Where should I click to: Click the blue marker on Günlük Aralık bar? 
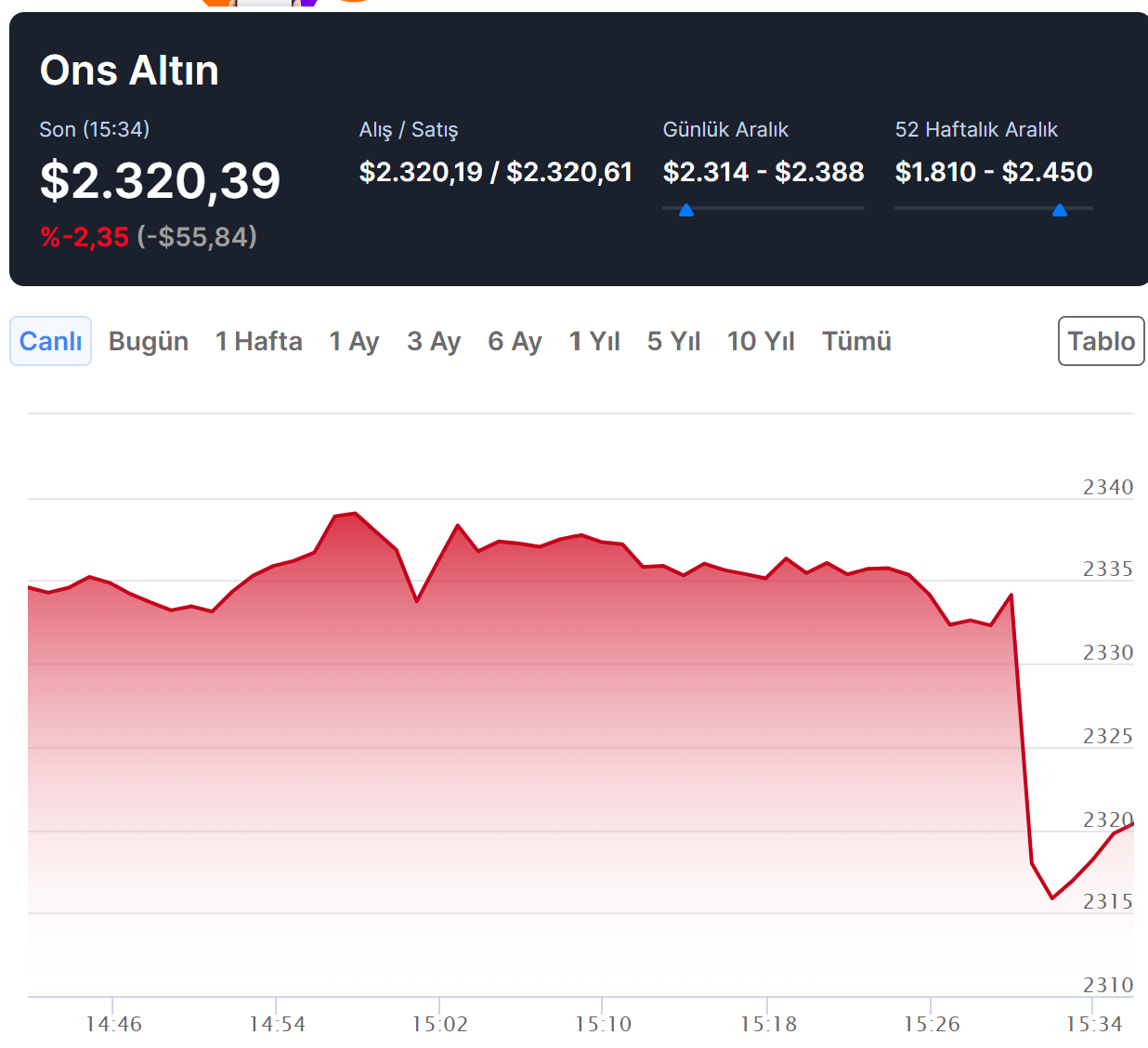click(x=686, y=211)
